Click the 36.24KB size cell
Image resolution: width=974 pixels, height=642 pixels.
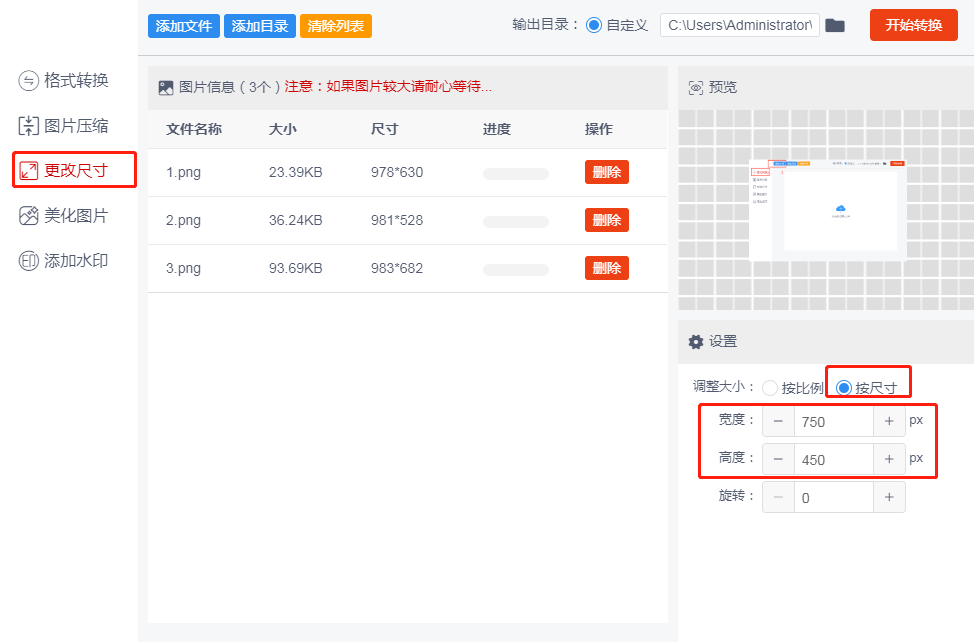click(296, 220)
